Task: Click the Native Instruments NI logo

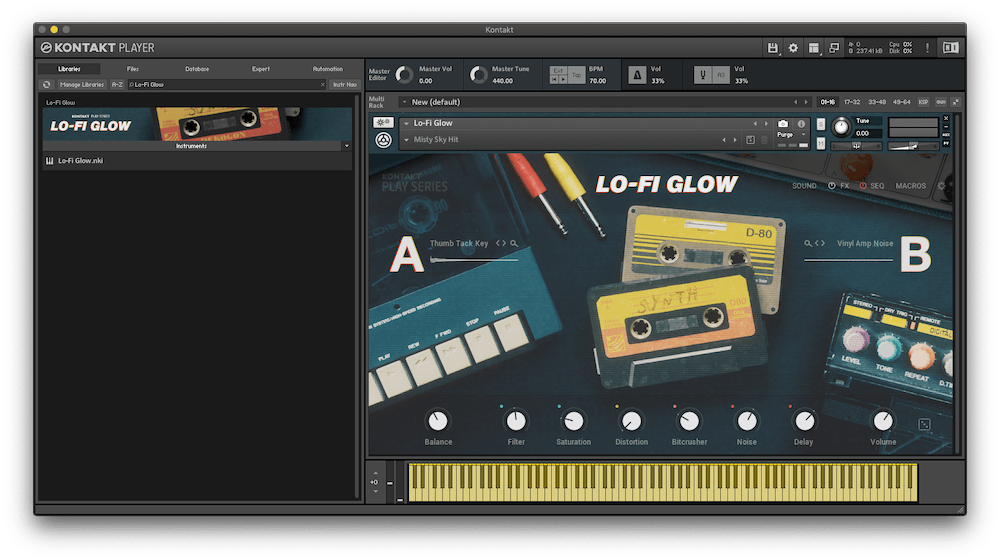Action: pos(950,48)
